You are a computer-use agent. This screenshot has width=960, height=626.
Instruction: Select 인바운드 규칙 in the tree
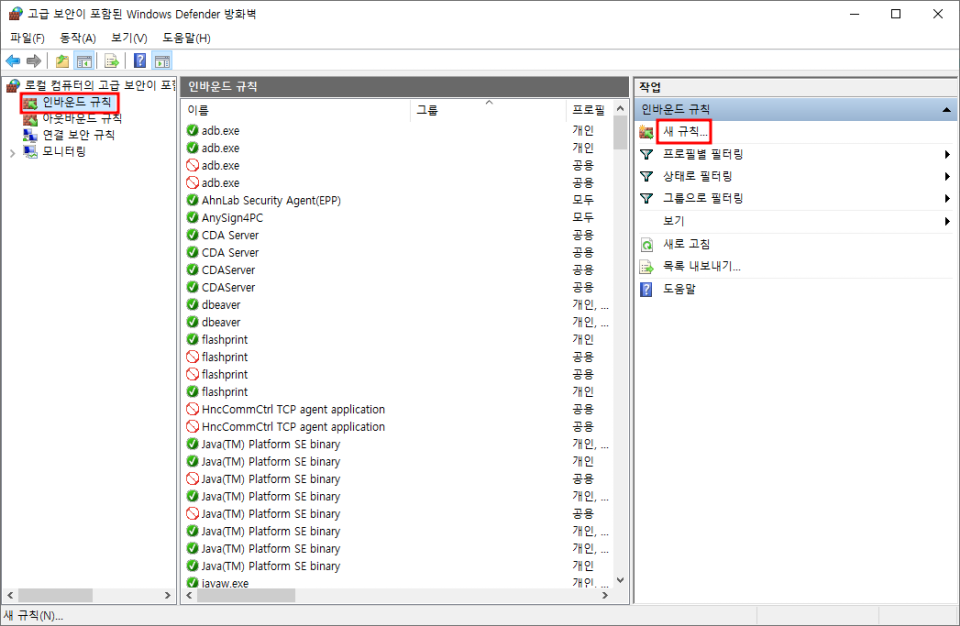pos(77,102)
